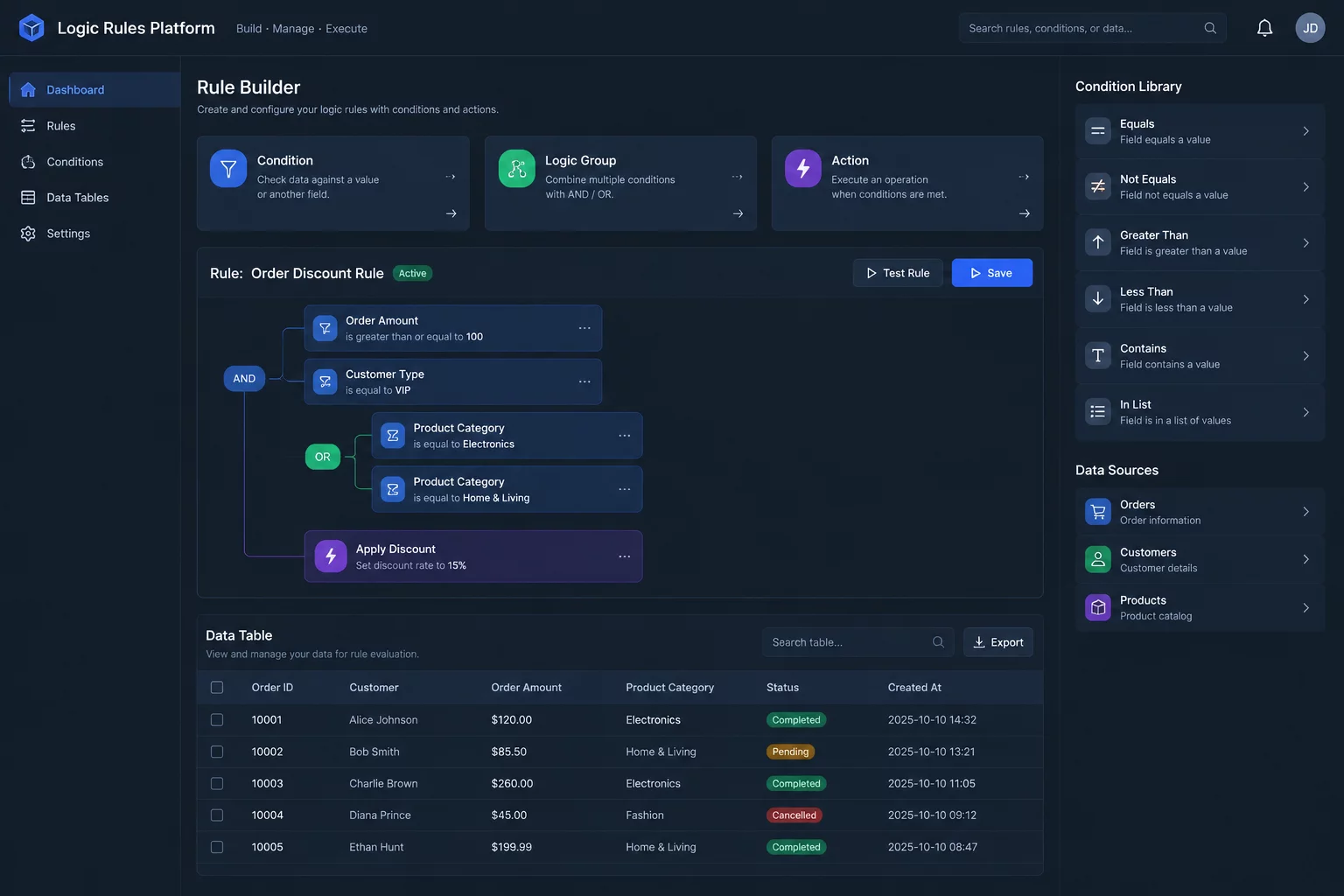This screenshot has width=1344, height=896.
Task: Click the Greater Than arrow icon
Action: click(1098, 242)
